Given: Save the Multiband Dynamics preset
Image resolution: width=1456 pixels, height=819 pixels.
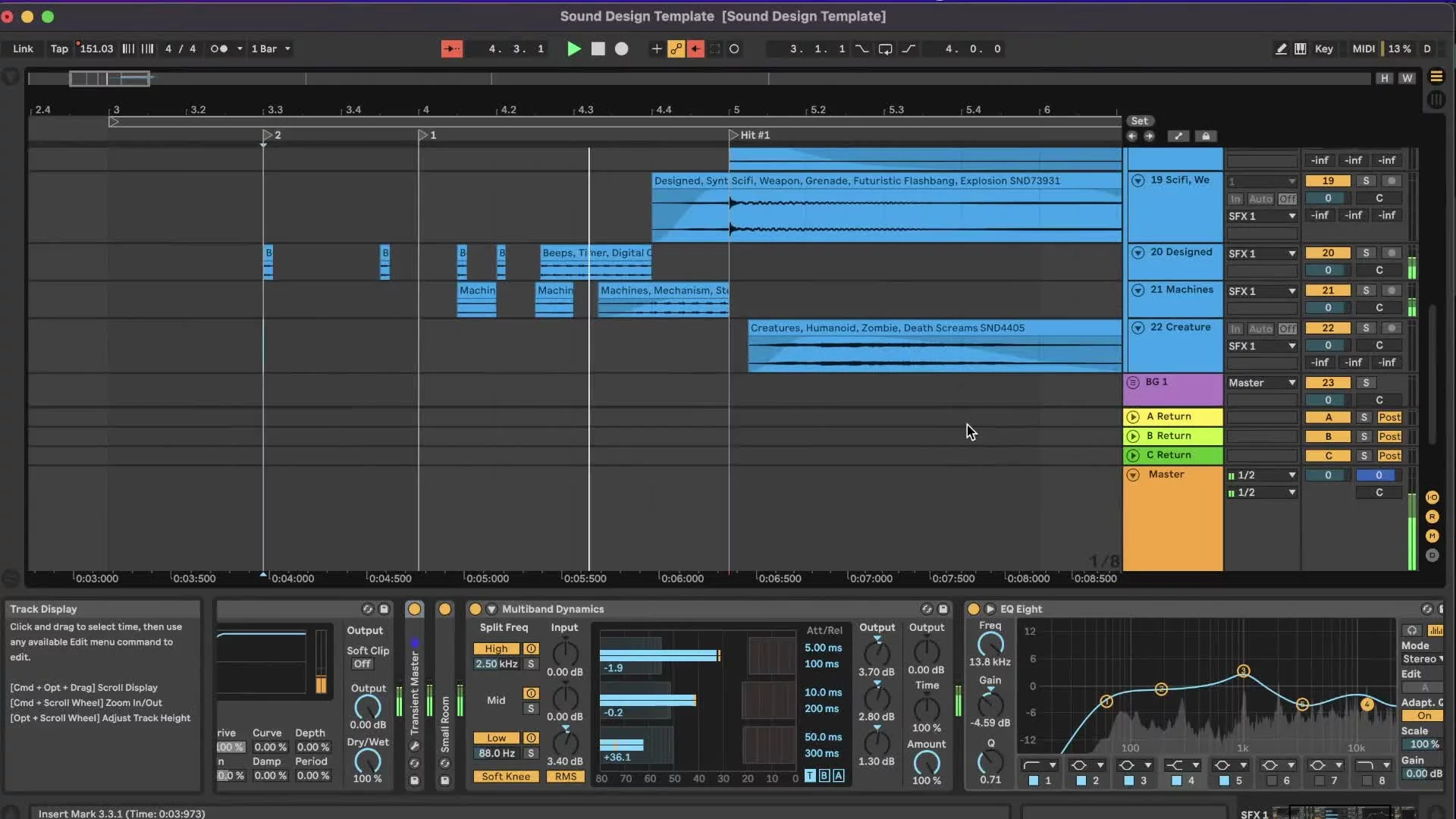Looking at the screenshot, I should pos(943,609).
